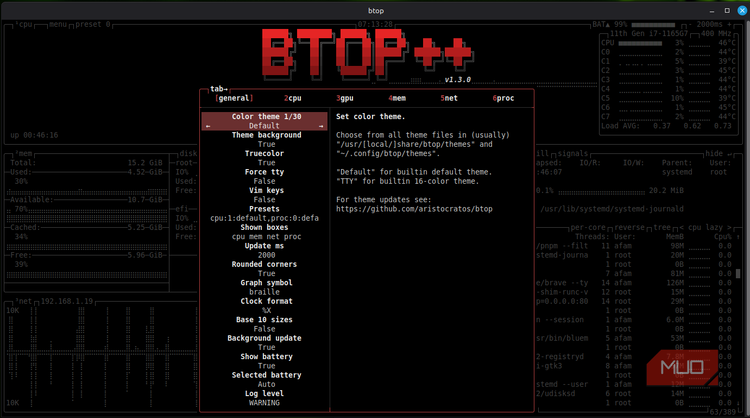Click the menu button in the cpu box header

[58, 24]
